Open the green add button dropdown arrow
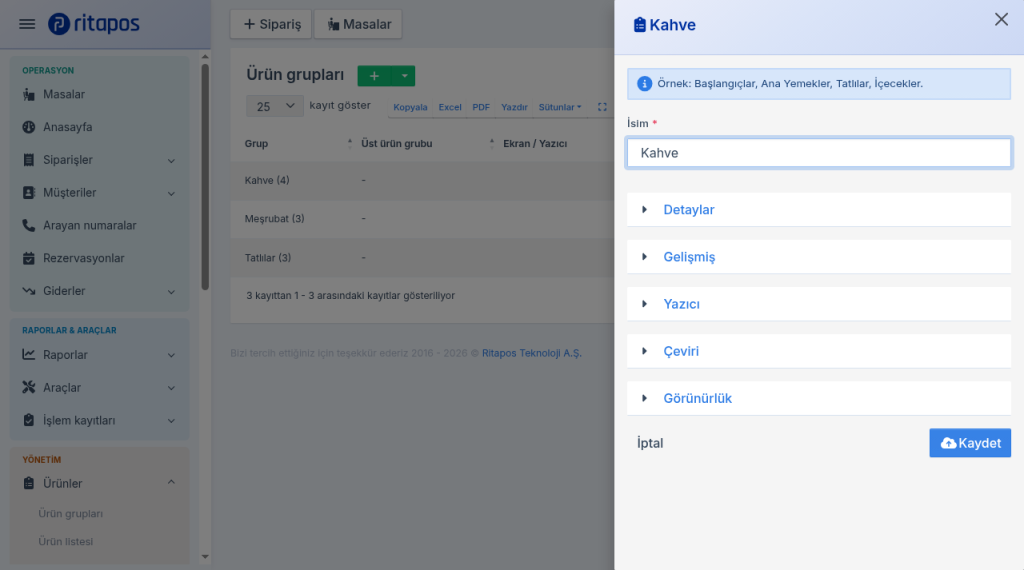1024x570 pixels. pyautogui.click(x=404, y=76)
